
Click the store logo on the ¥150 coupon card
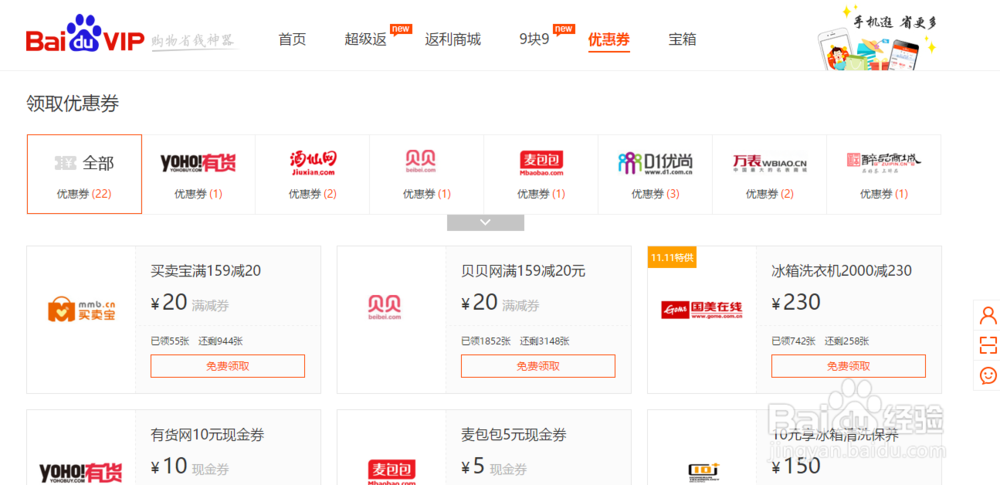[x=704, y=471]
